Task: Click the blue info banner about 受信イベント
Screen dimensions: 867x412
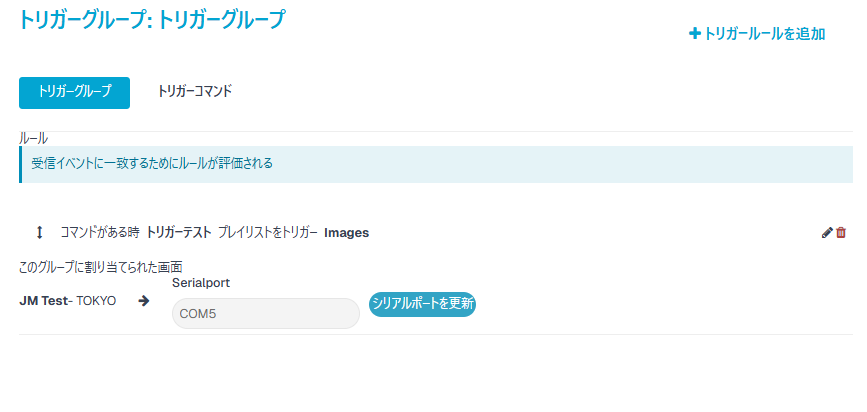Action: click(x=436, y=164)
